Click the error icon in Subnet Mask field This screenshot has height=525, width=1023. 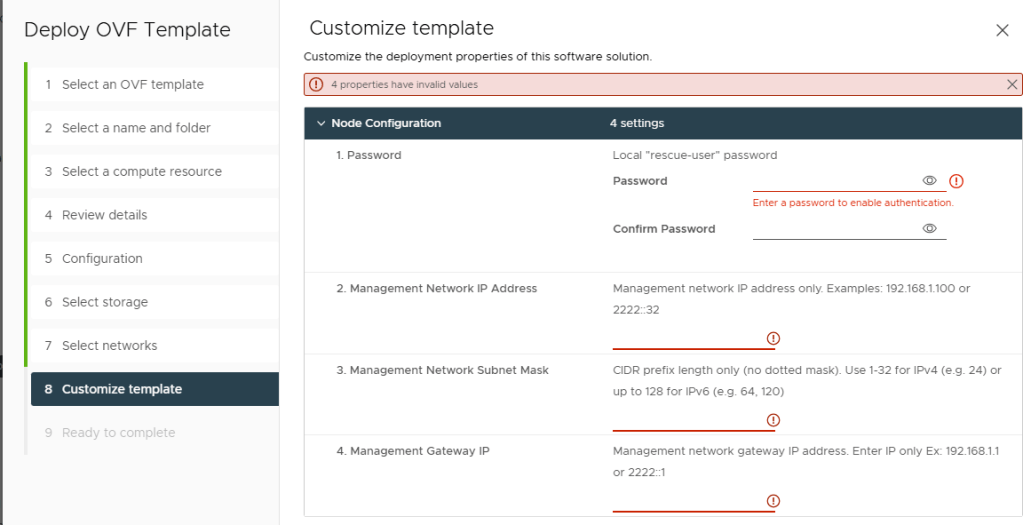[773, 420]
